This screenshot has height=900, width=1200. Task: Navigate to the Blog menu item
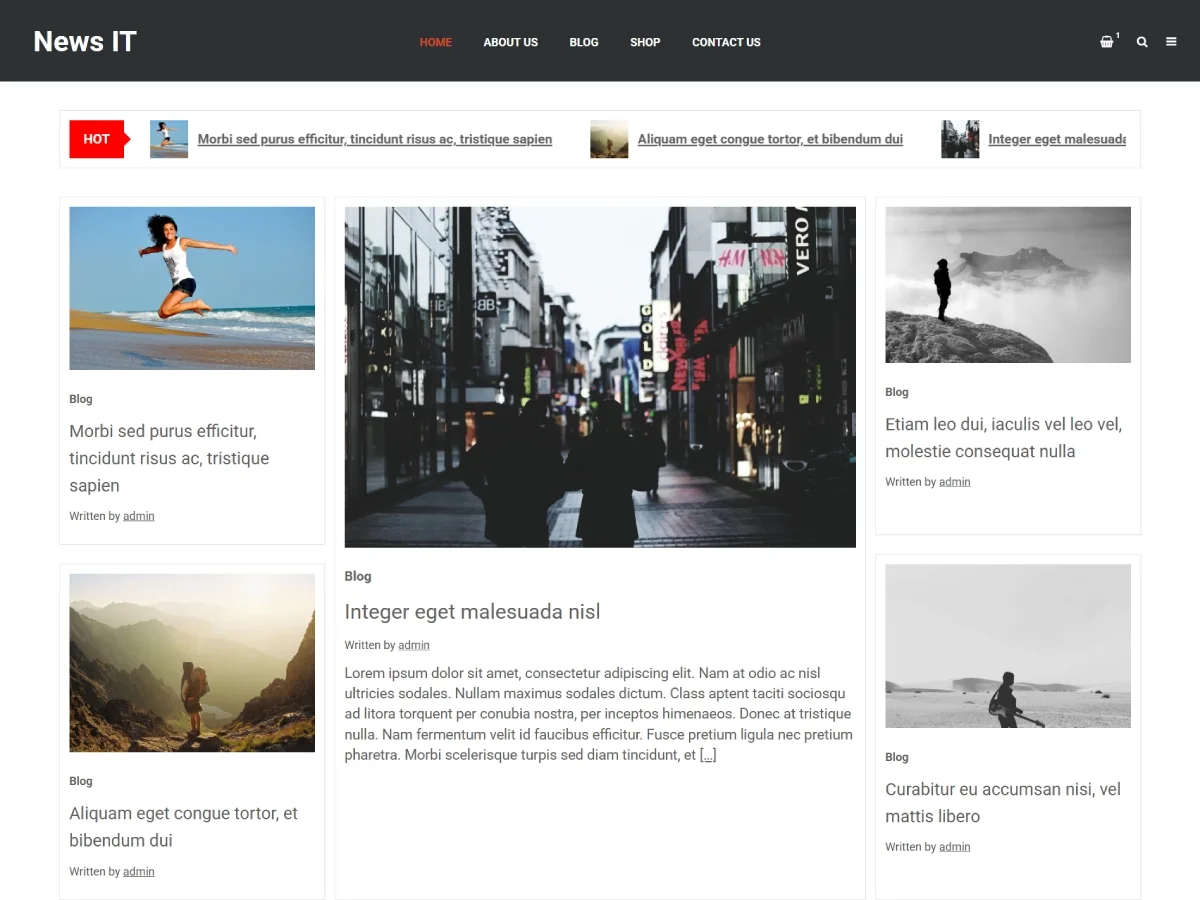584,42
